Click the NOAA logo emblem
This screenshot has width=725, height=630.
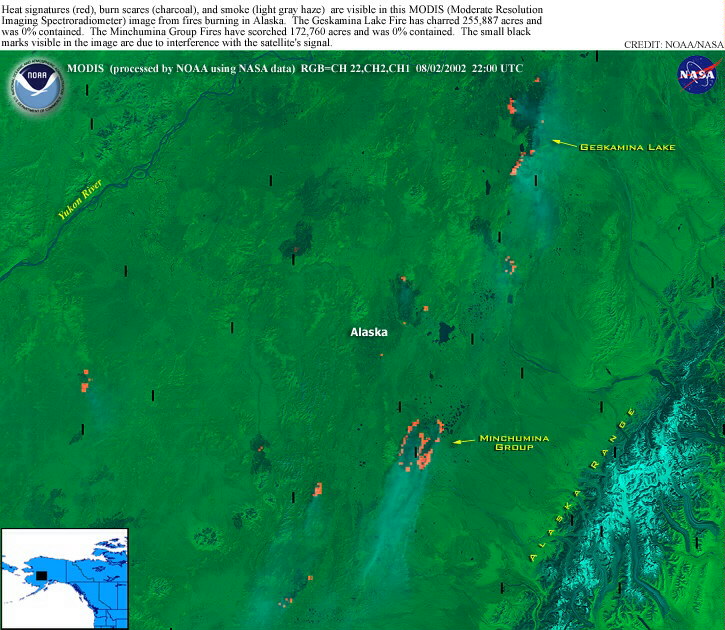tap(36, 86)
